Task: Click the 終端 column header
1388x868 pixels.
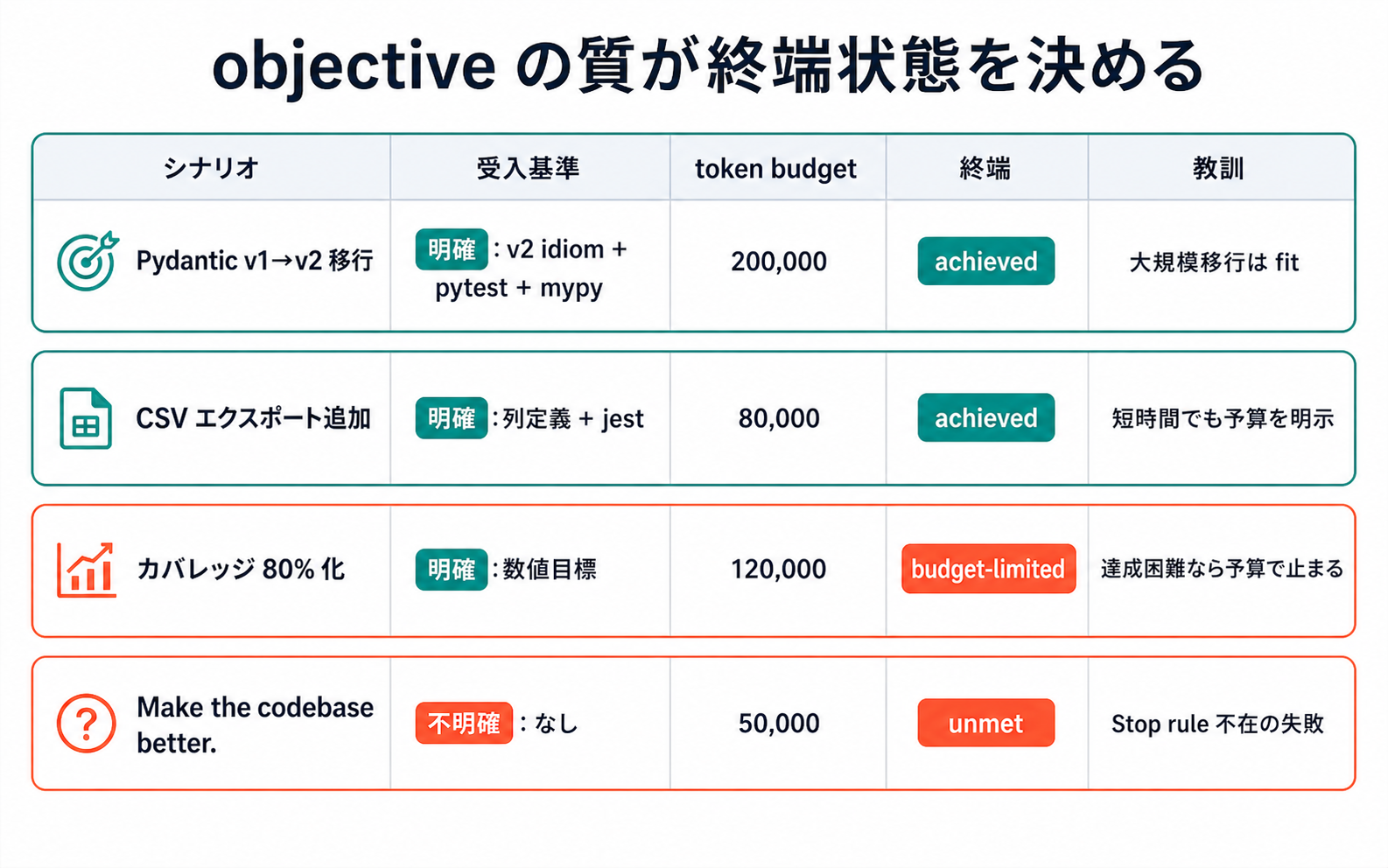Action: pos(985,167)
